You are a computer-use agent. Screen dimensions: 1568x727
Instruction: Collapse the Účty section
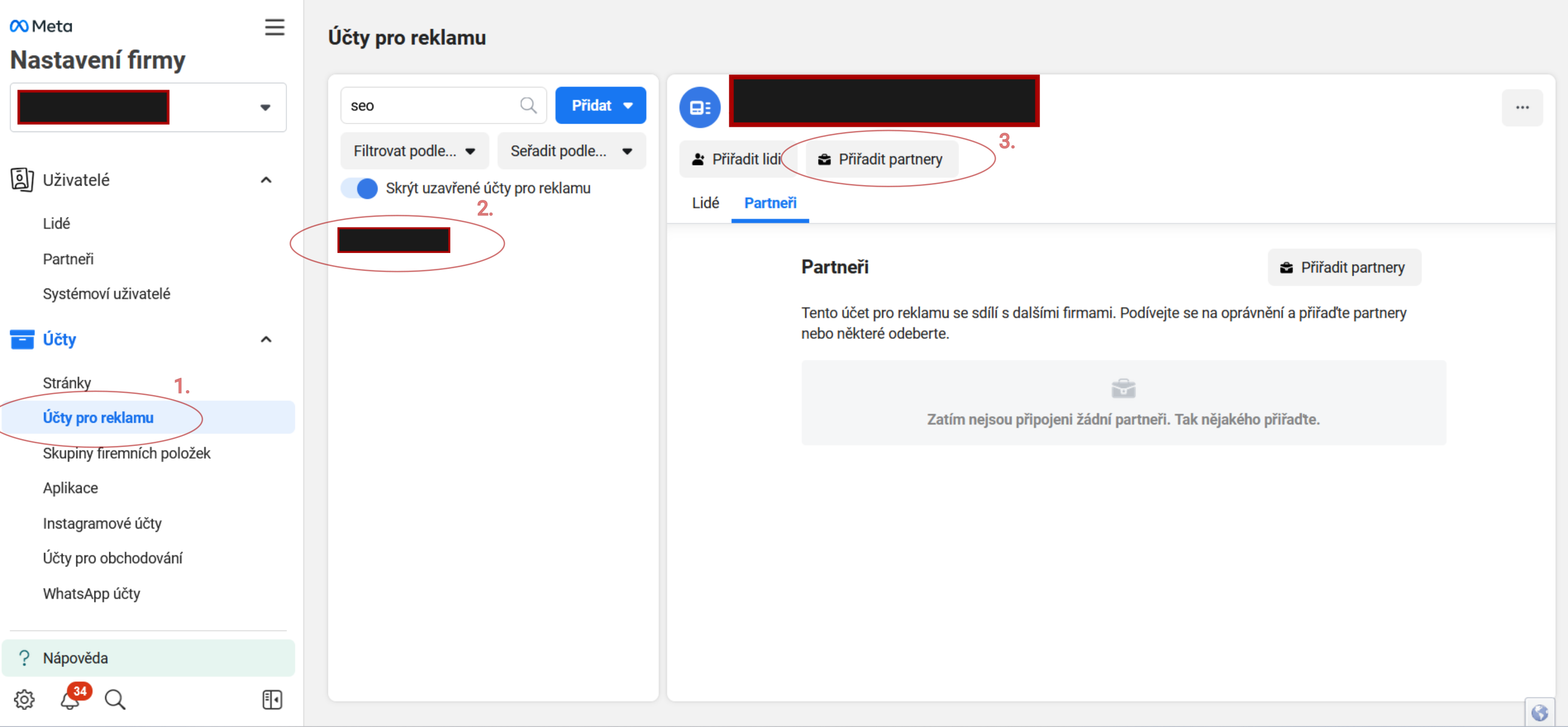coord(266,339)
